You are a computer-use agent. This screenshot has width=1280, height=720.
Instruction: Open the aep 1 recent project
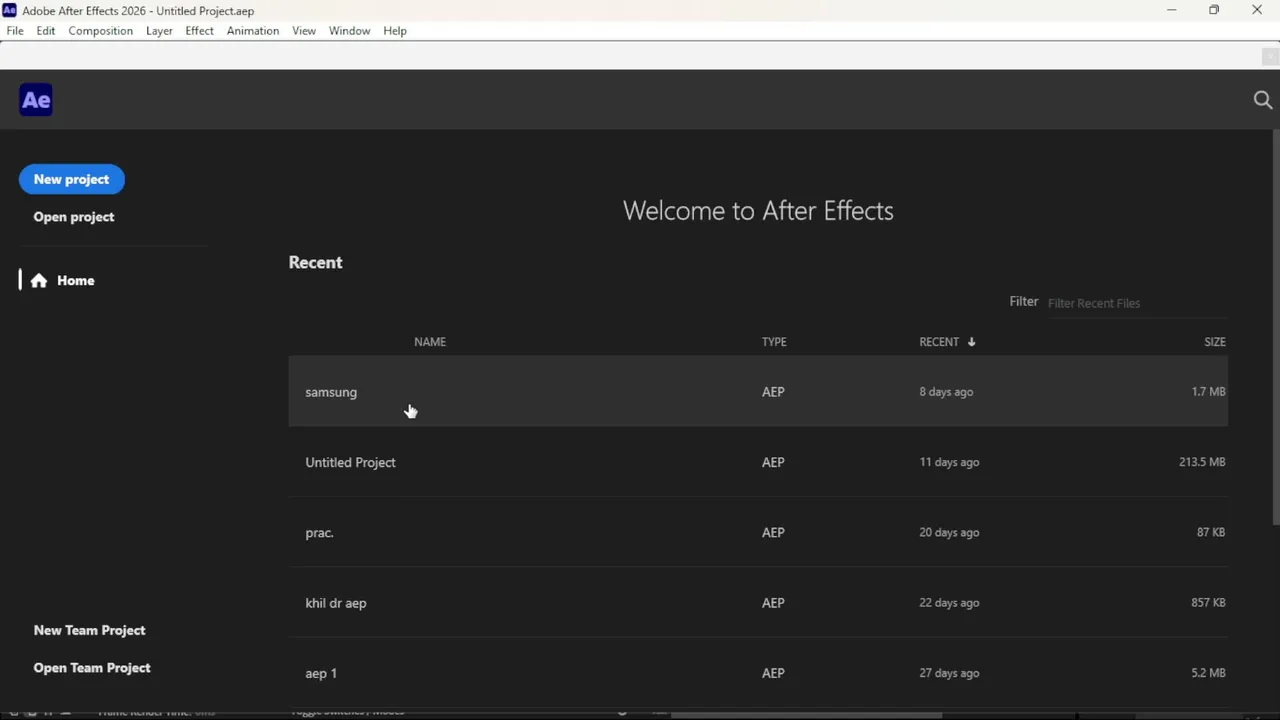coord(758,673)
